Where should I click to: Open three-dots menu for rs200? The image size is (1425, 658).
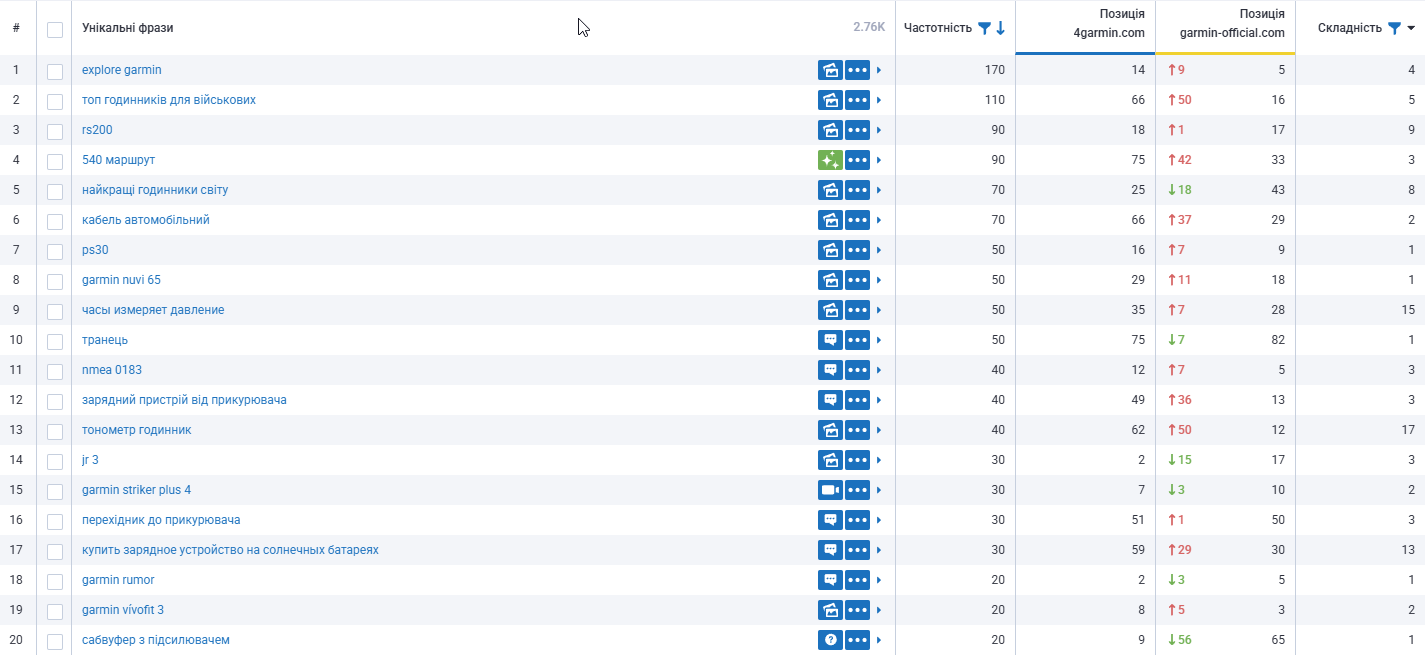pyautogui.click(x=857, y=130)
